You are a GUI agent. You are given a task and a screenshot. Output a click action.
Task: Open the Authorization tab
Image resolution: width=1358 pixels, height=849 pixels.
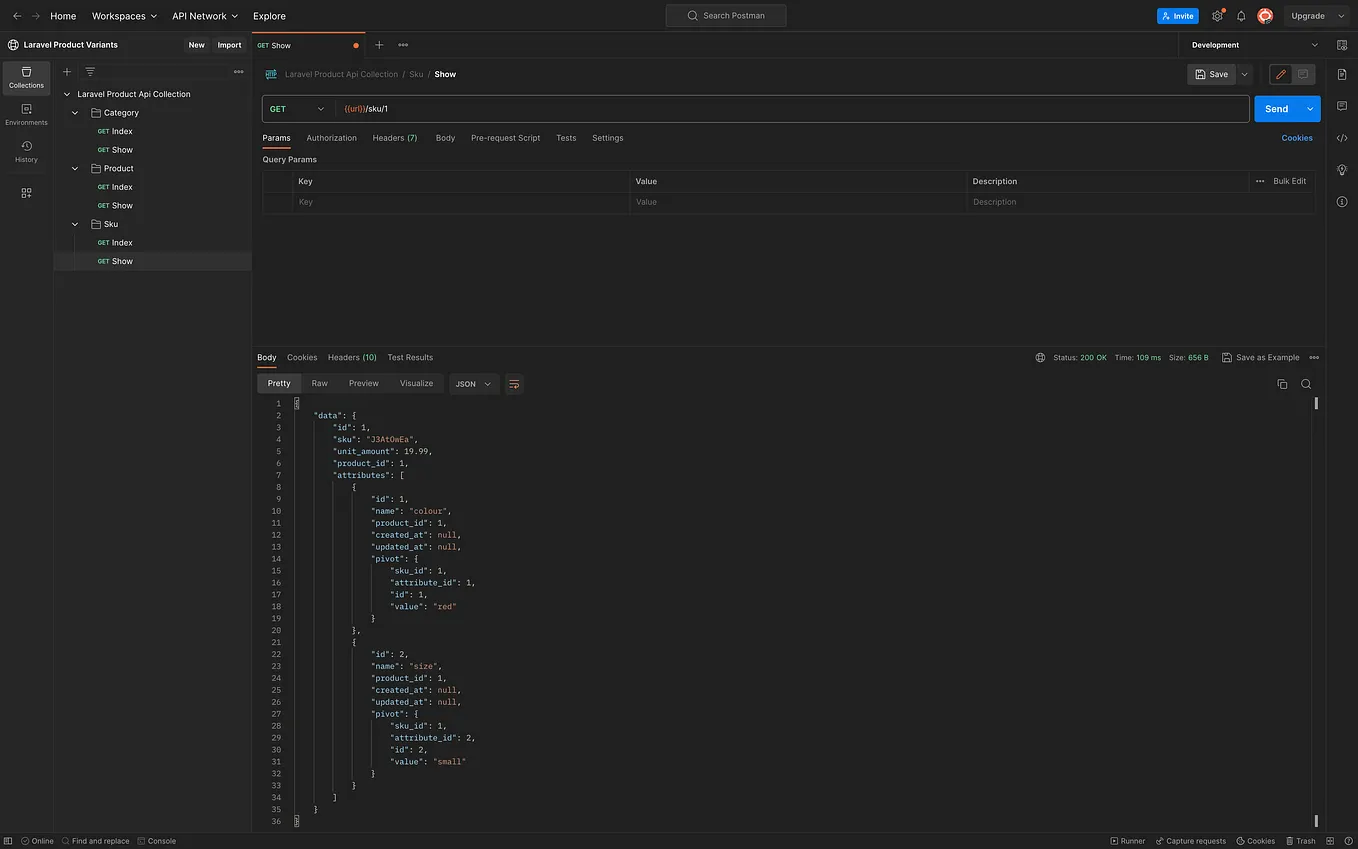331,138
